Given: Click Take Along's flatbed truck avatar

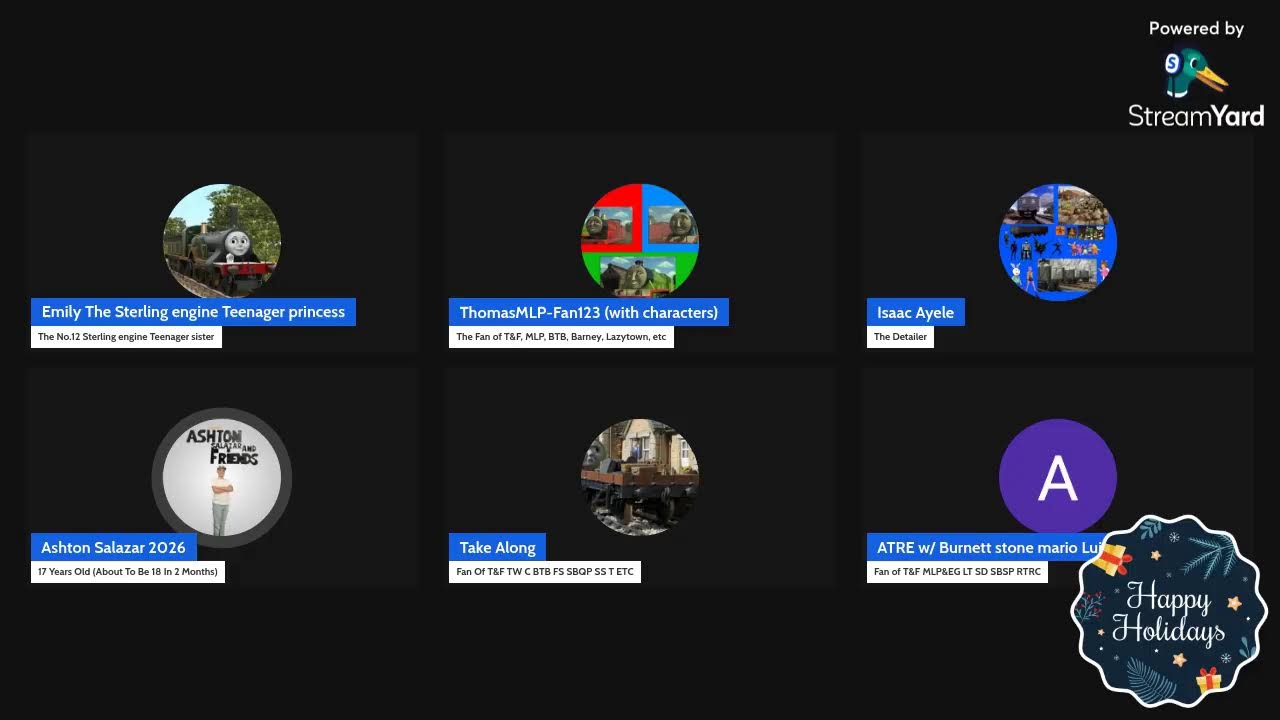Looking at the screenshot, I should click(640, 478).
